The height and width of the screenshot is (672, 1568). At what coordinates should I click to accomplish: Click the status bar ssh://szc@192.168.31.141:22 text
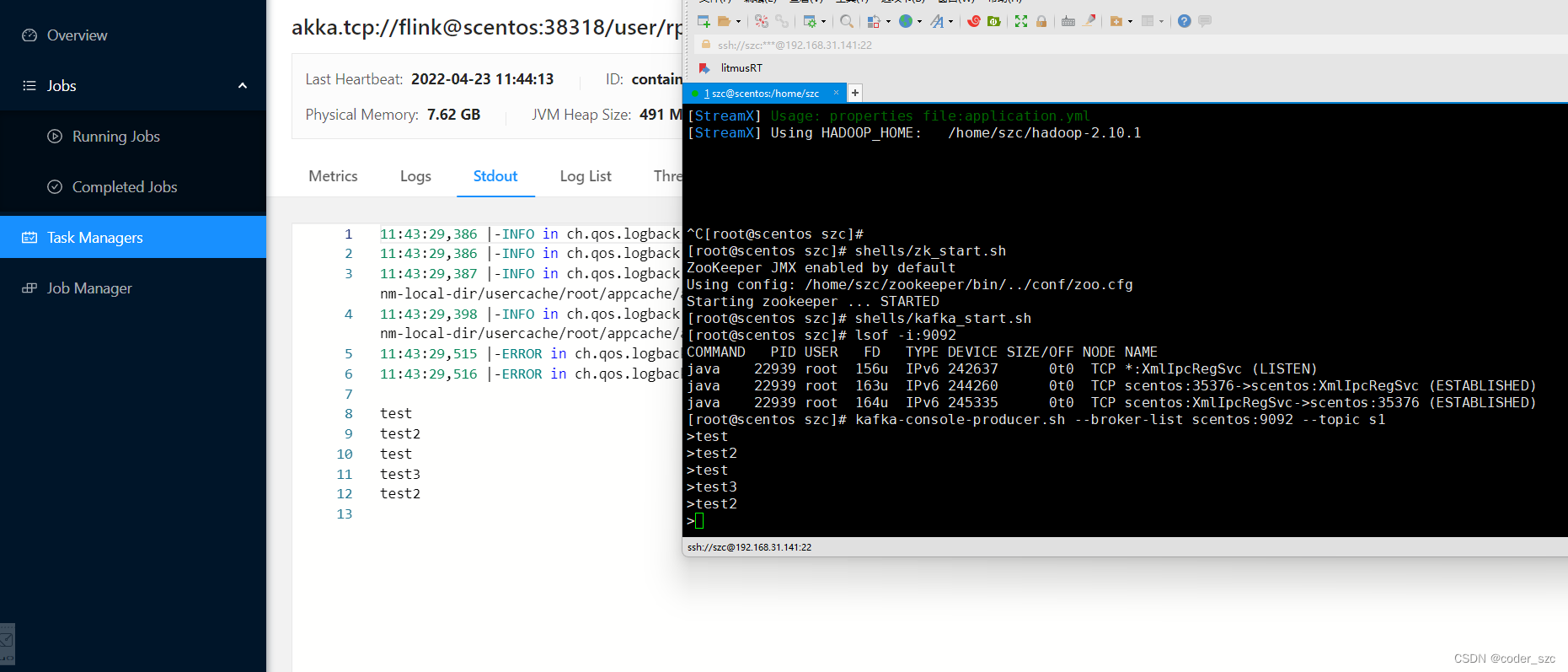tap(749, 547)
